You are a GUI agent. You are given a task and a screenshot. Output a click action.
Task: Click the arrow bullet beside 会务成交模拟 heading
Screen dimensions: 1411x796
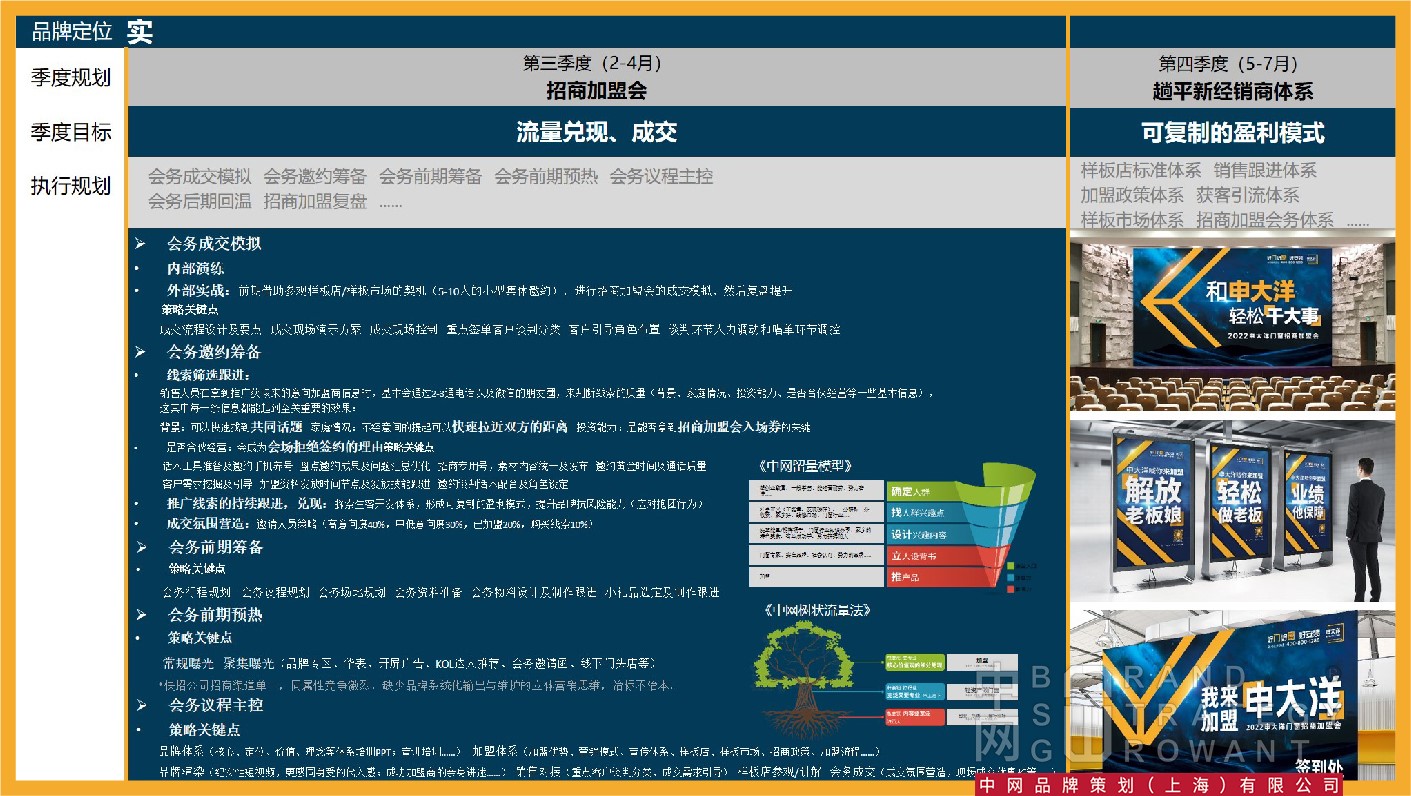[x=141, y=244]
